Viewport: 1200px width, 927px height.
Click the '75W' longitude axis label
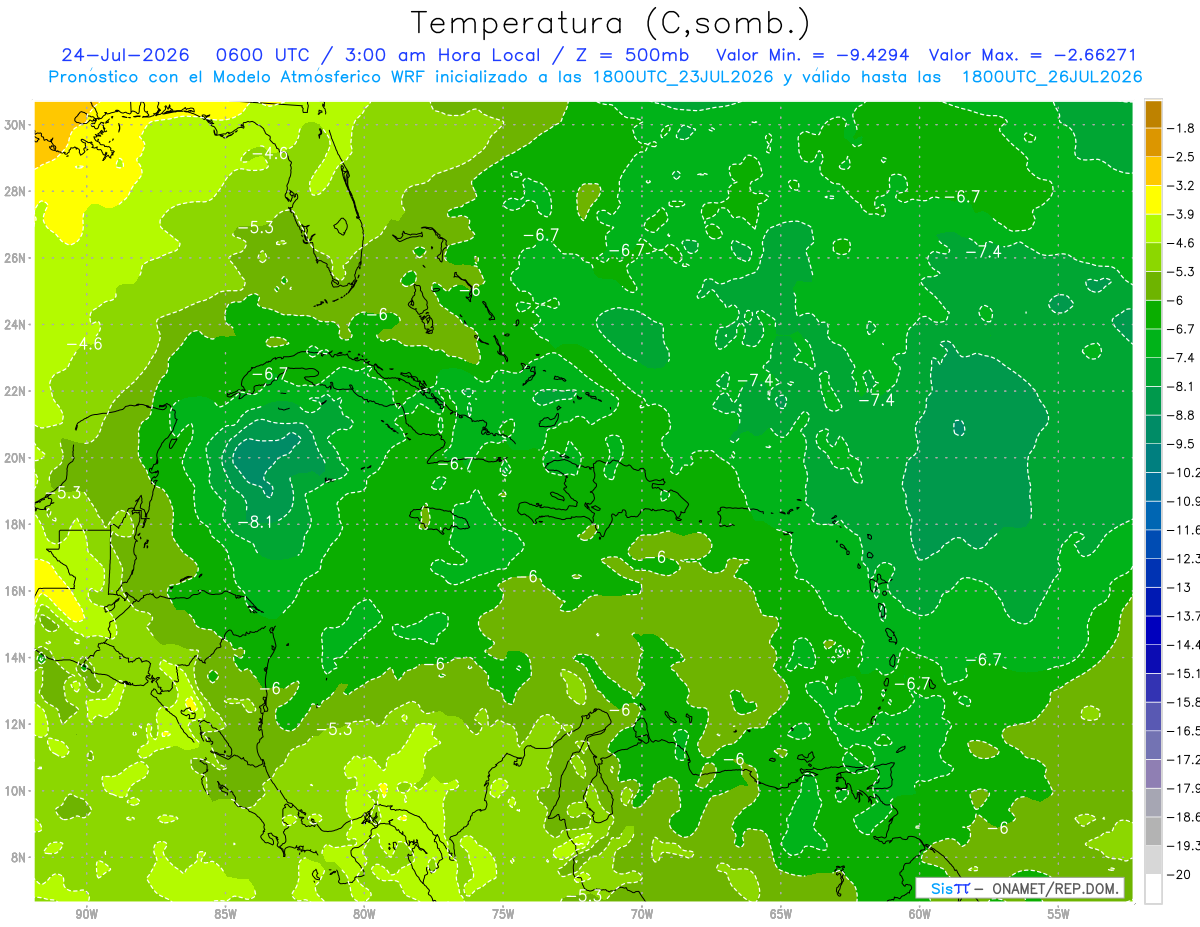pyautogui.click(x=503, y=915)
